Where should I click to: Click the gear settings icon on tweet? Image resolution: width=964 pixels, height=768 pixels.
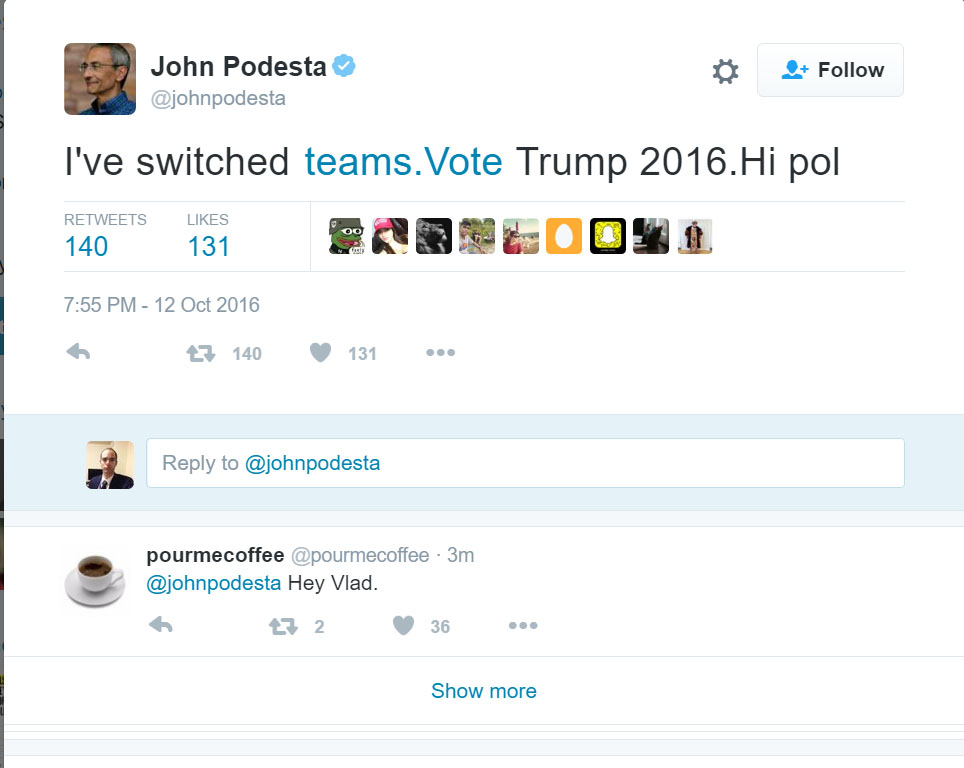(x=725, y=71)
